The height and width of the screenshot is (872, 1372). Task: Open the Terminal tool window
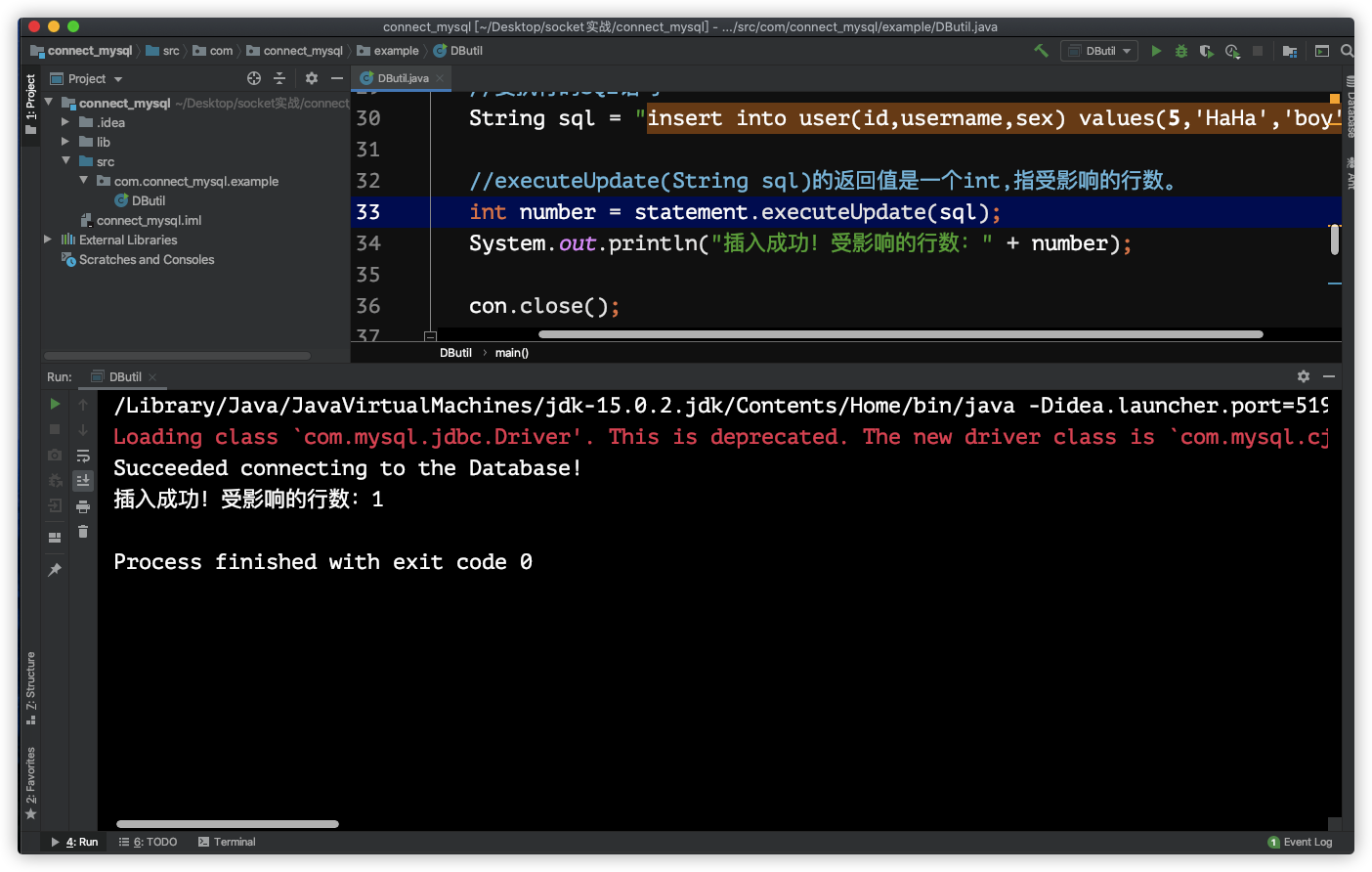pos(227,842)
